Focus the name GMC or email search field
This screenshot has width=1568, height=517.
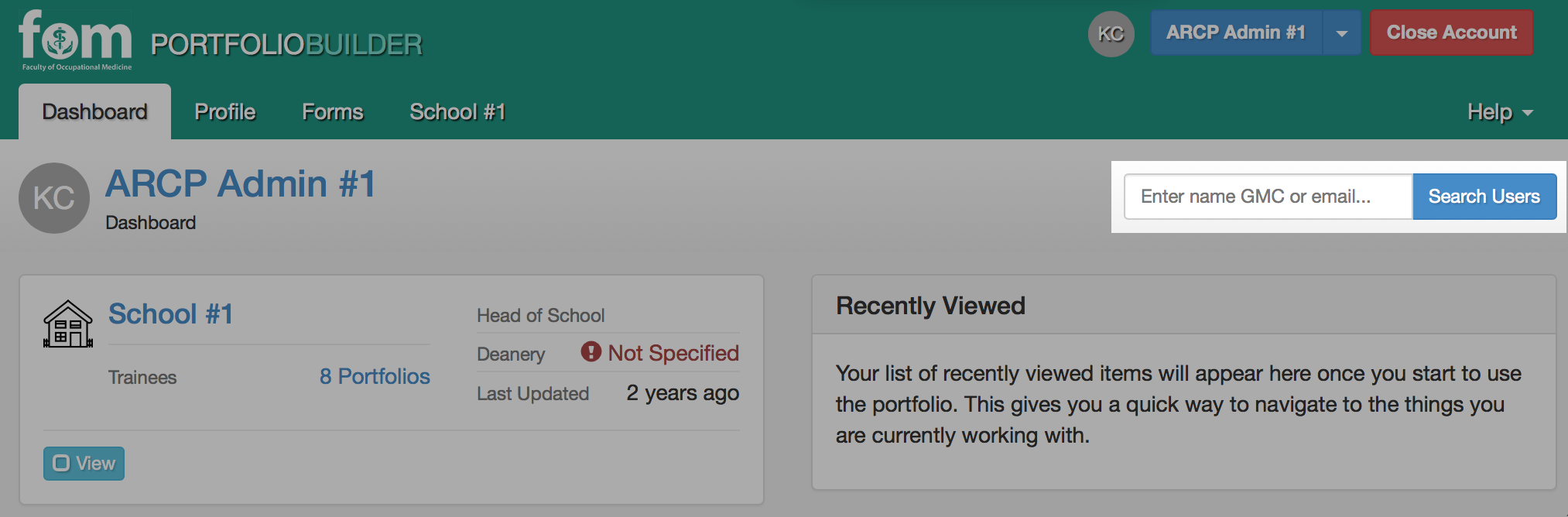[1268, 197]
